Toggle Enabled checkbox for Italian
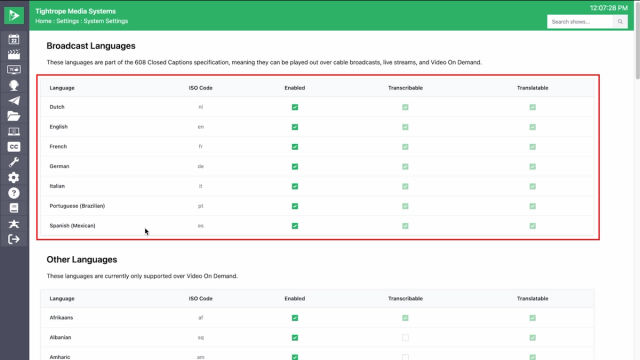 295,187
